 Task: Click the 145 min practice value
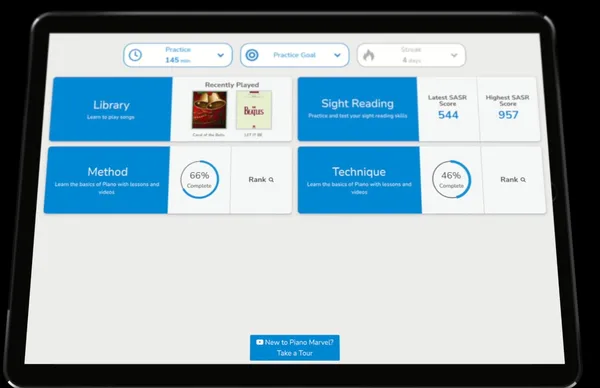[x=178, y=60]
